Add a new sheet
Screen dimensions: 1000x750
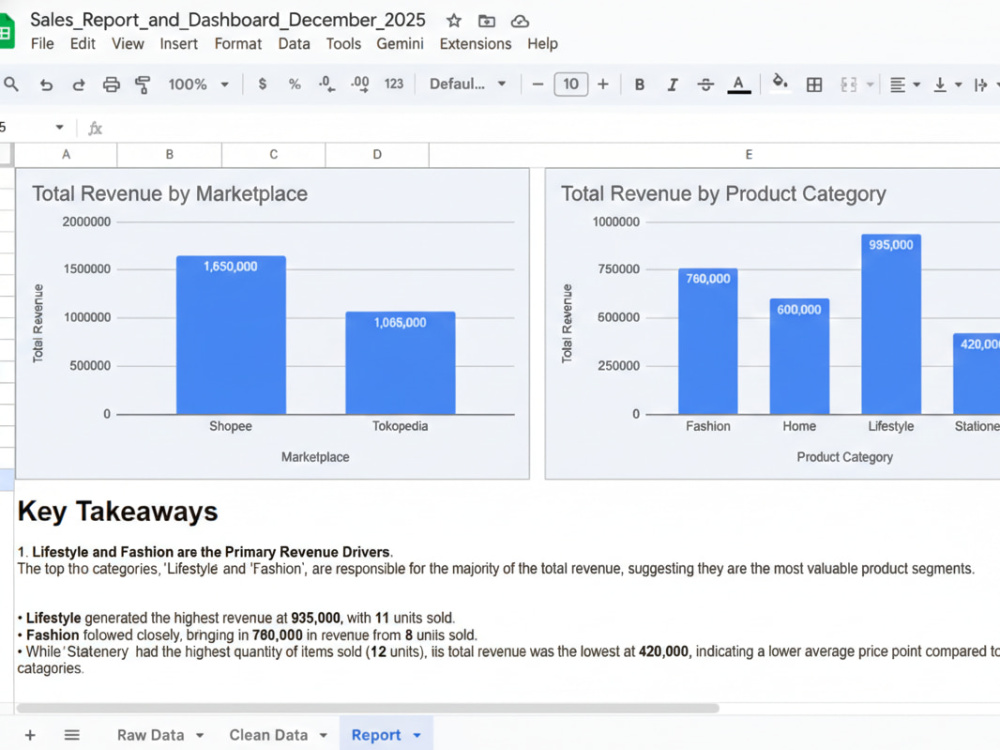click(x=30, y=735)
